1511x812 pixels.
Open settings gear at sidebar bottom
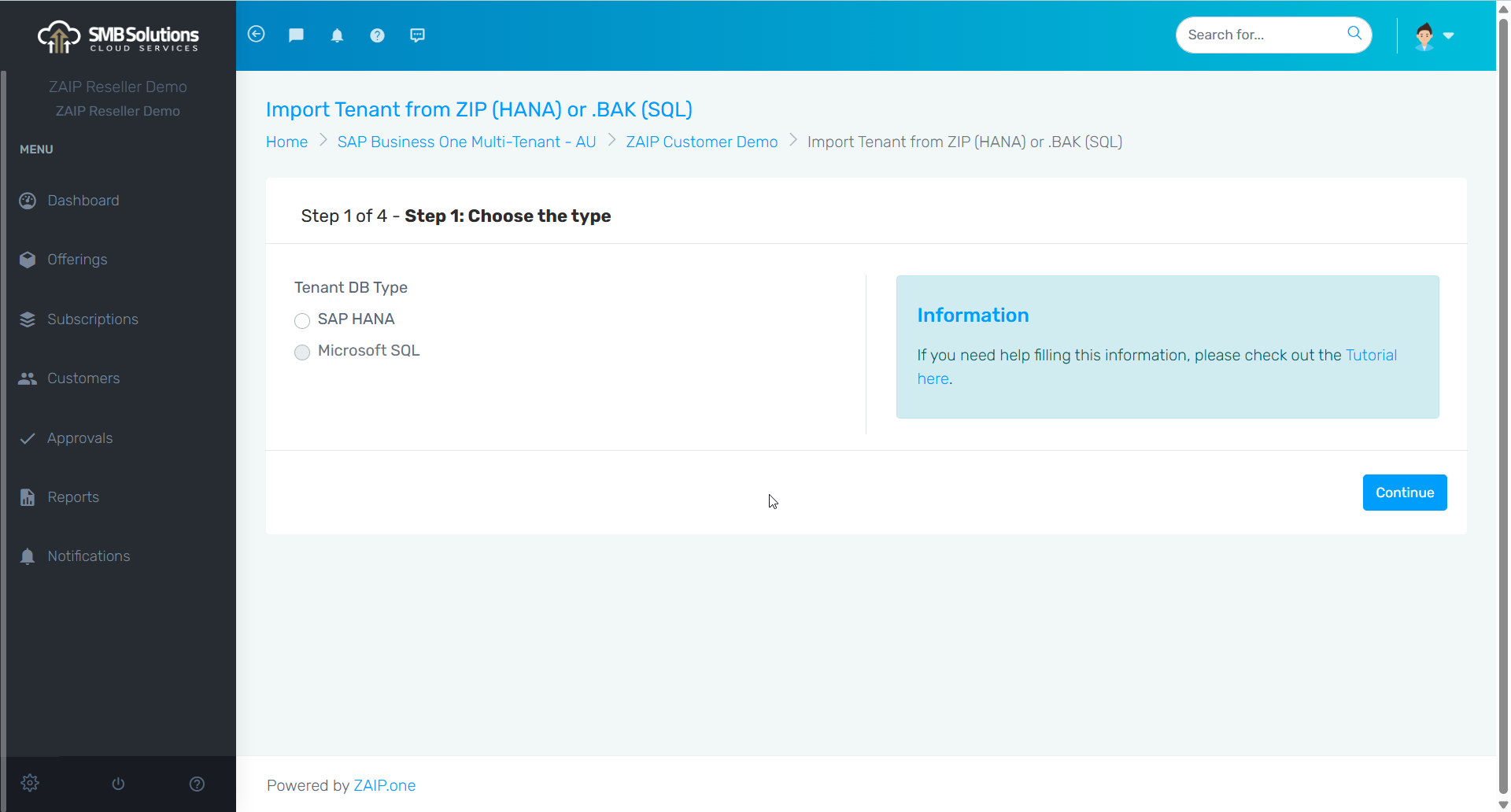click(30, 783)
